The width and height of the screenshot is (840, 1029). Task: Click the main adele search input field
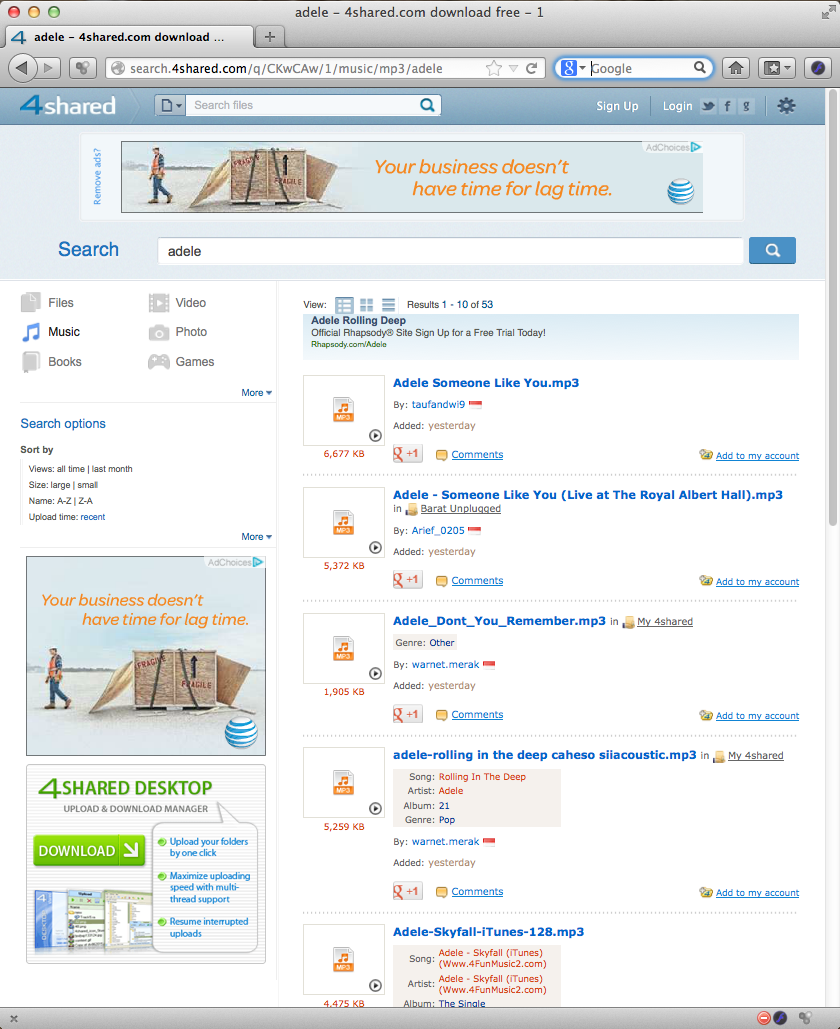tap(450, 251)
